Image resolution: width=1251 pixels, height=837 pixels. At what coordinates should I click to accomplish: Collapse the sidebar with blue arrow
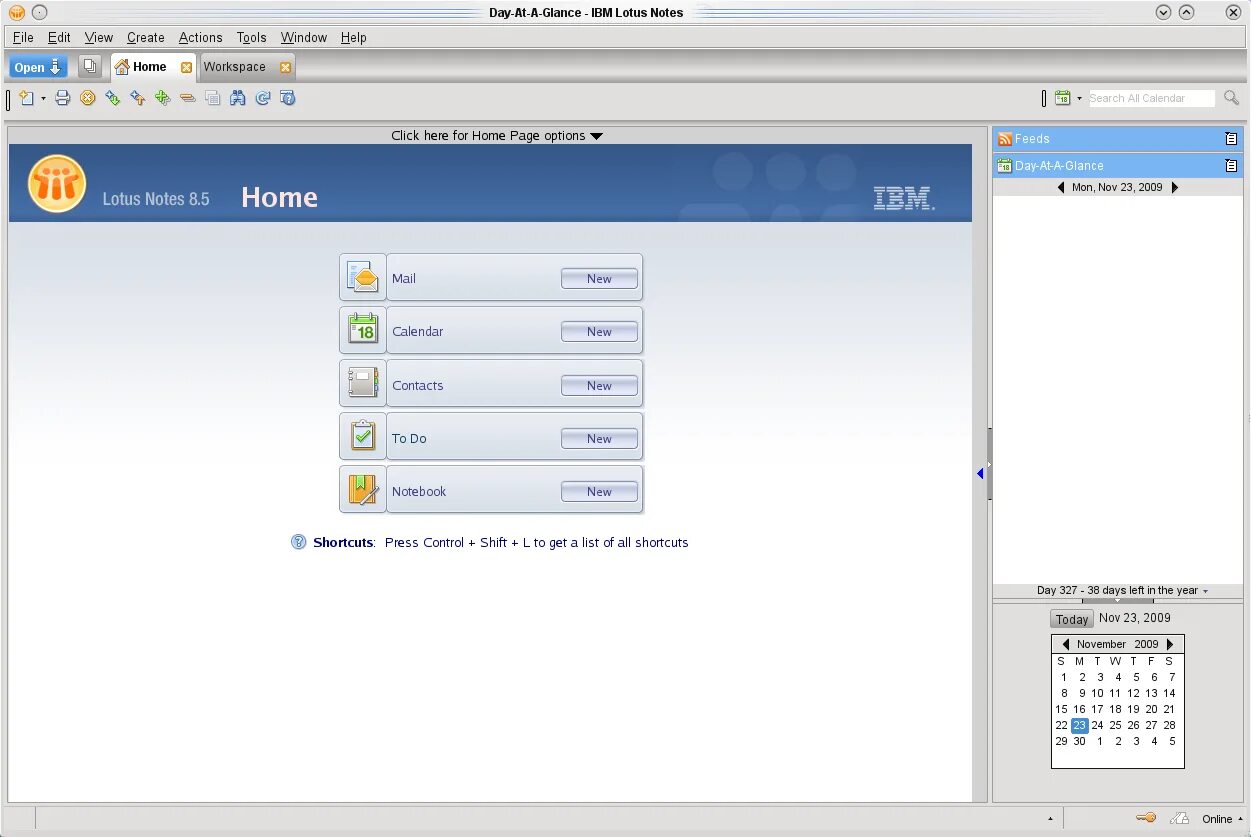point(980,473)
